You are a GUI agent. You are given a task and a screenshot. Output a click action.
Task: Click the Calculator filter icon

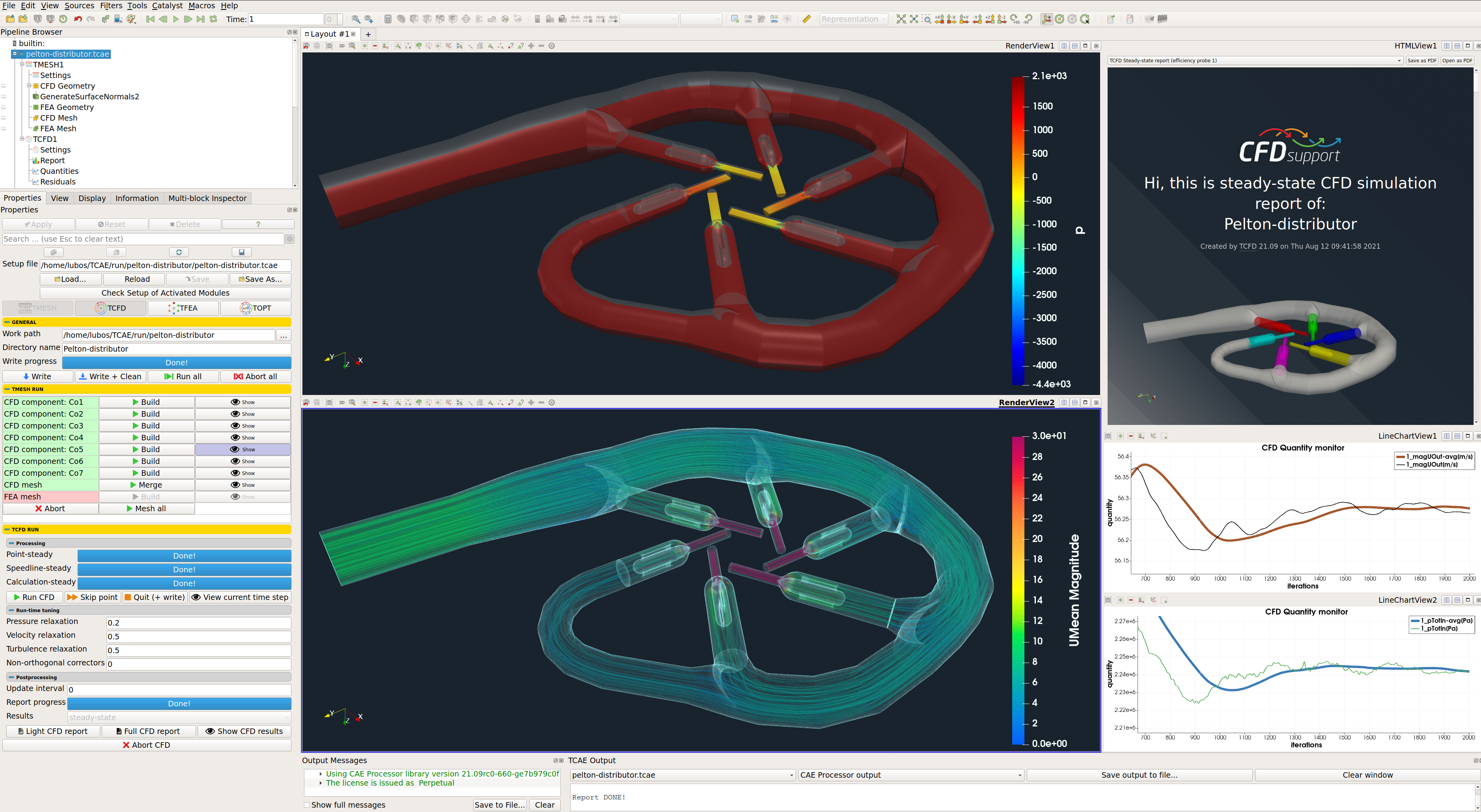(388, 19)
